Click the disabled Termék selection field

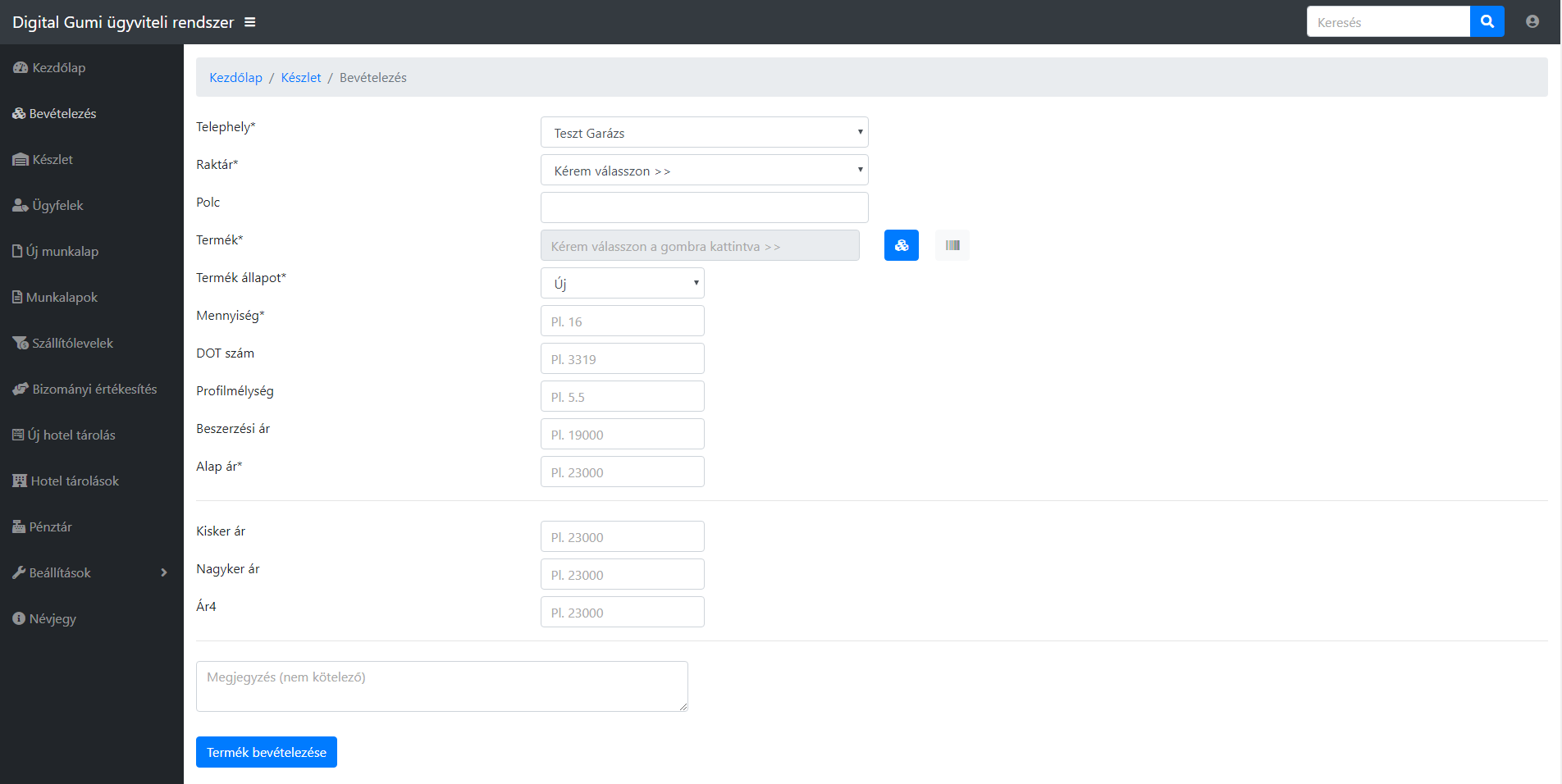coord(700,245)
